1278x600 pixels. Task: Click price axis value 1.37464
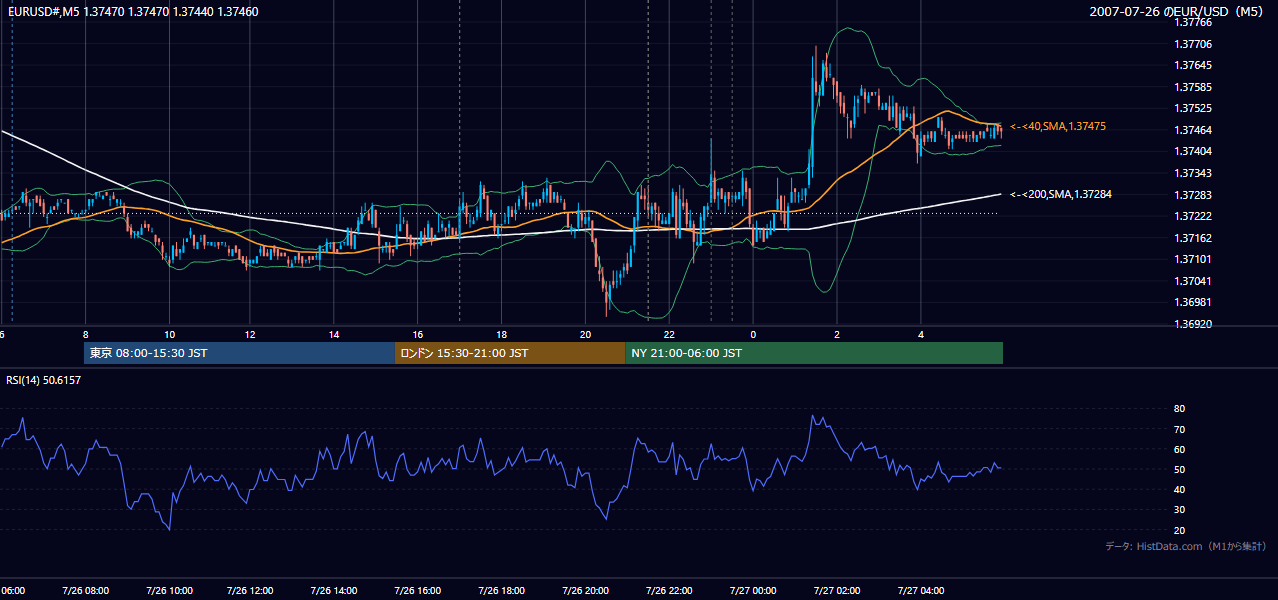(x=1193, y=130)
